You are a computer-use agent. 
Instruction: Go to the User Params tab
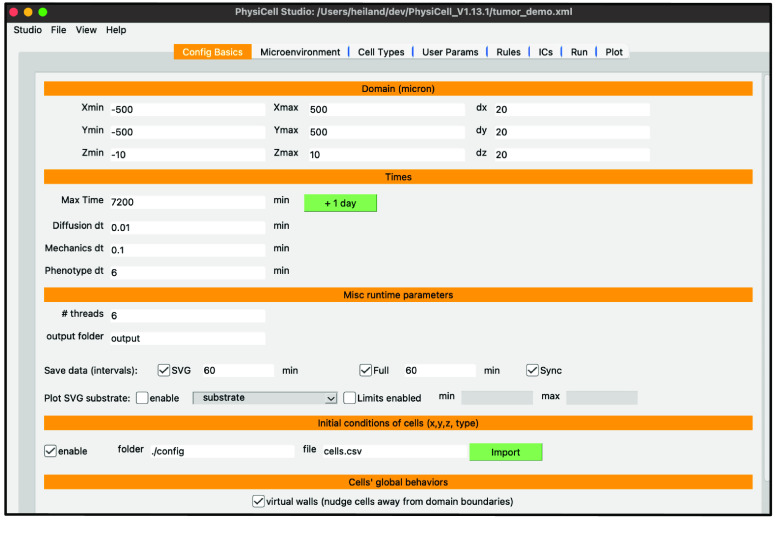450,52
